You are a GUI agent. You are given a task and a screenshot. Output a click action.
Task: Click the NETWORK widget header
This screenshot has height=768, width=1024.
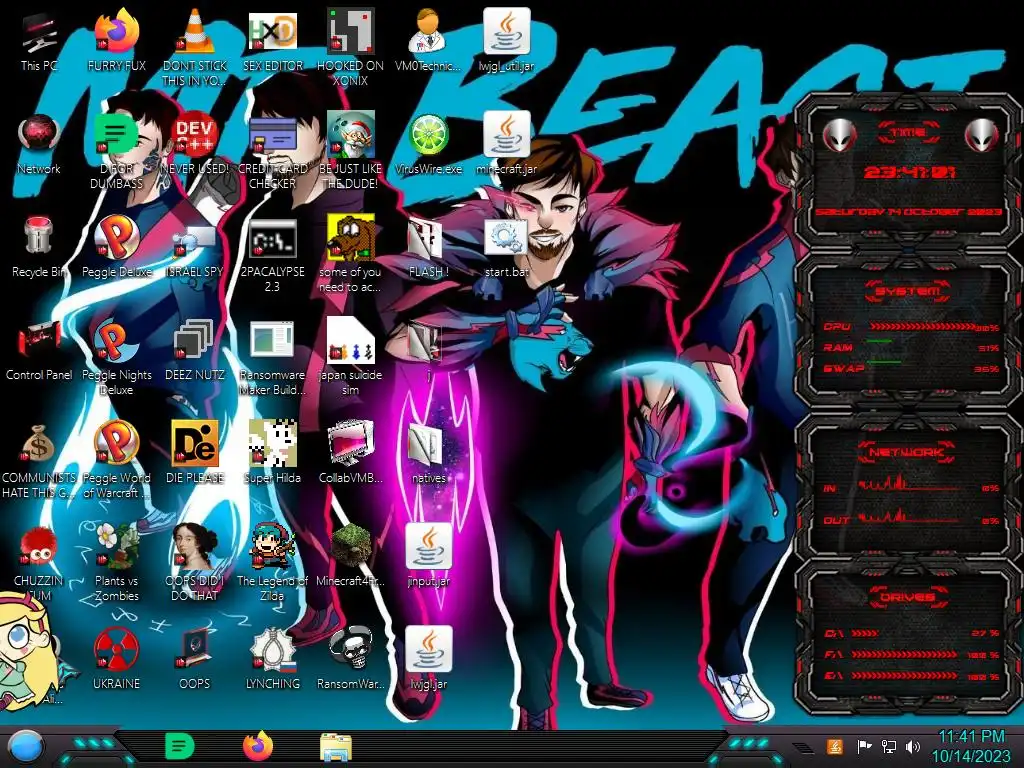[x=906, y=452]
